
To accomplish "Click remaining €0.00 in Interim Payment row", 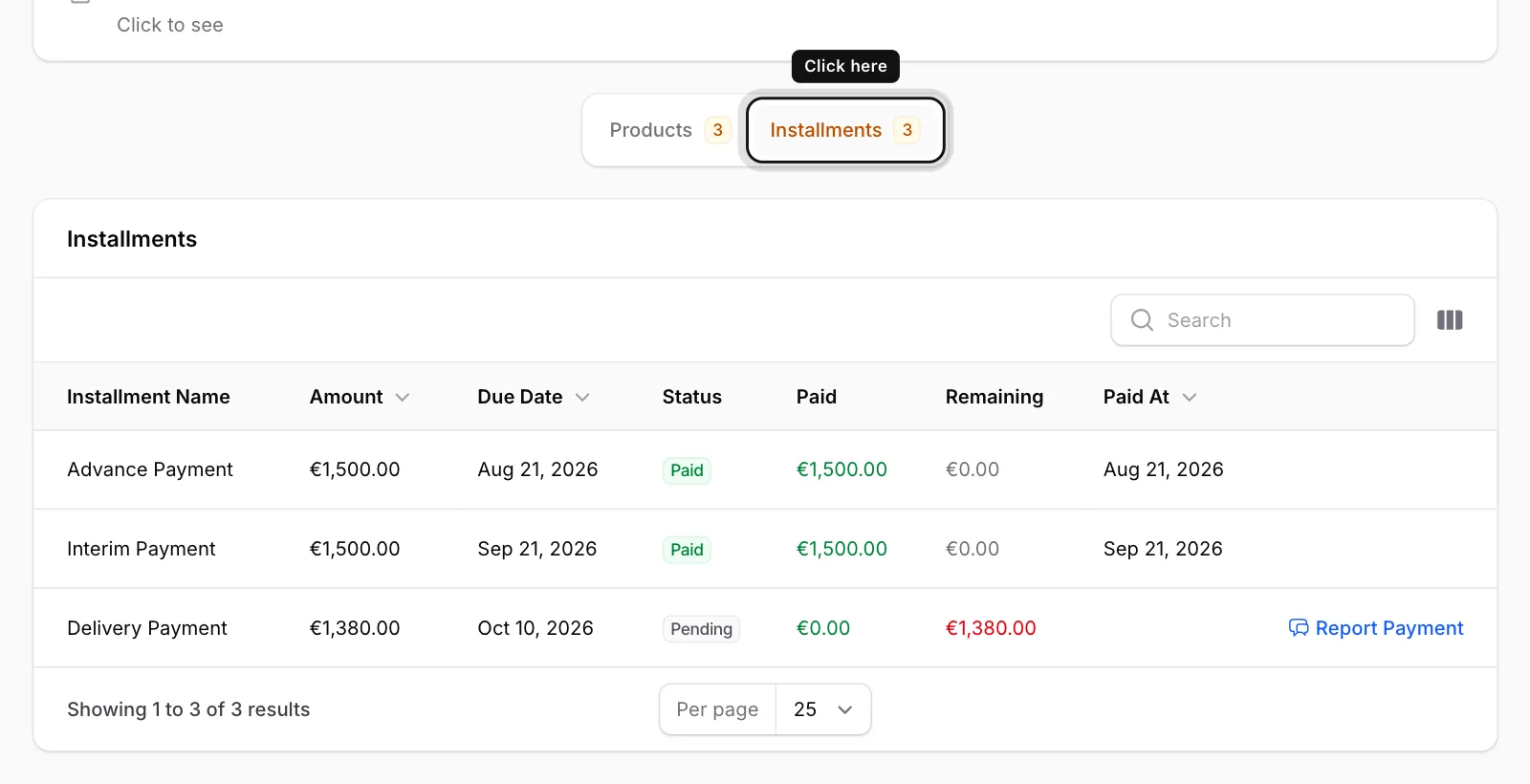I will (973, 549).
